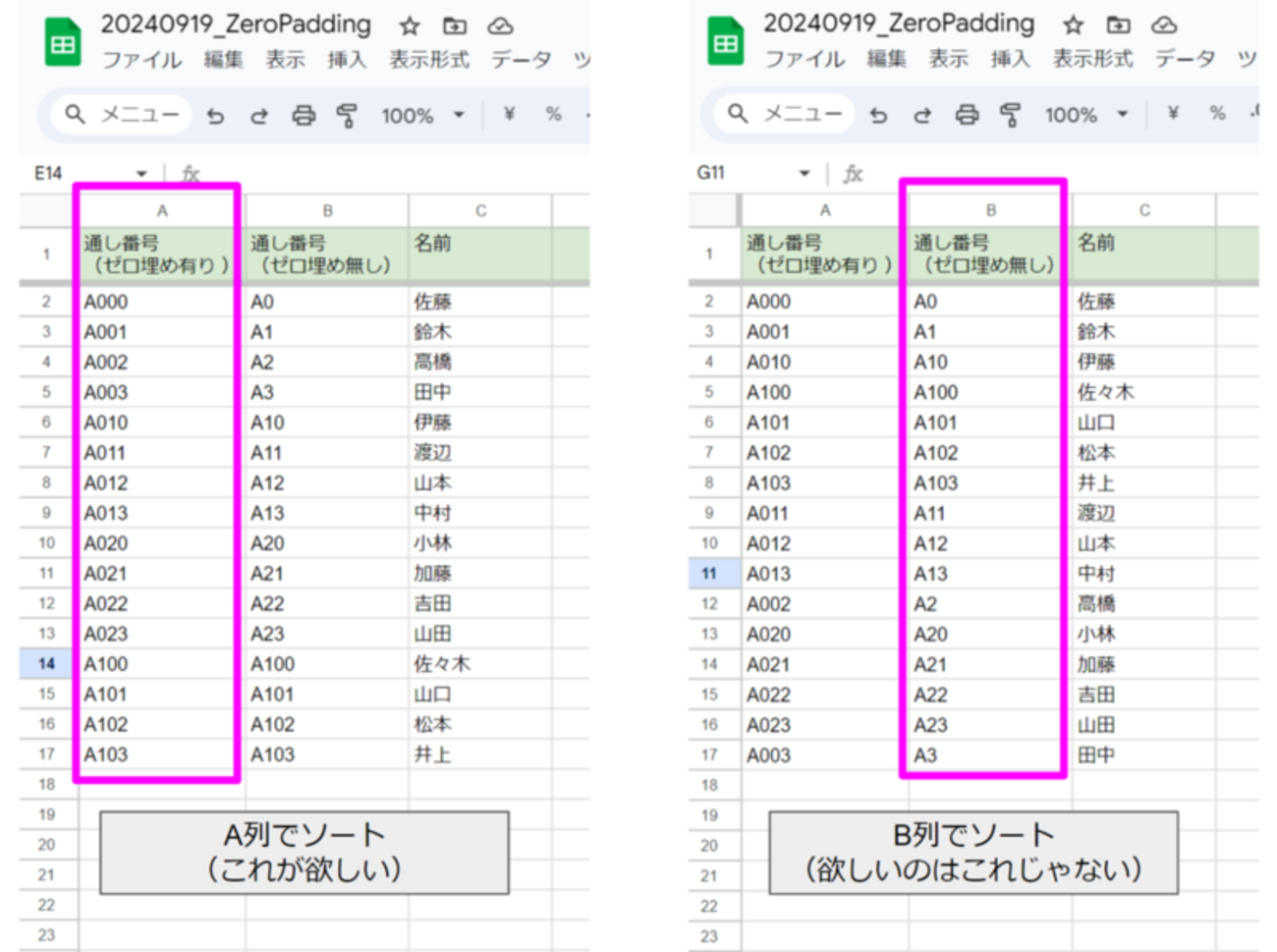Click the move-to-folder icon in G11 window
Screen dimensions: 1277x952
pyautogui.click(x=1118, y=25)
